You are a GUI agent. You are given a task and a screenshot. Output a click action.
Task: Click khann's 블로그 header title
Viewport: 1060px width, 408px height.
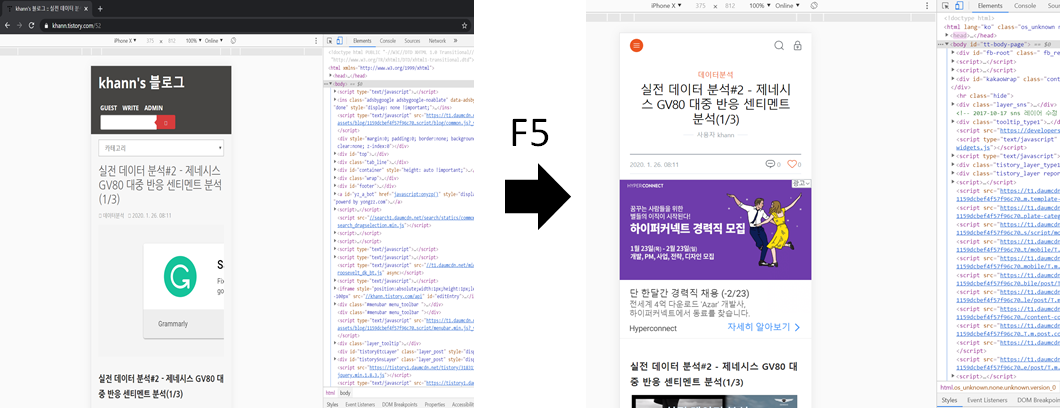point(141,83)
